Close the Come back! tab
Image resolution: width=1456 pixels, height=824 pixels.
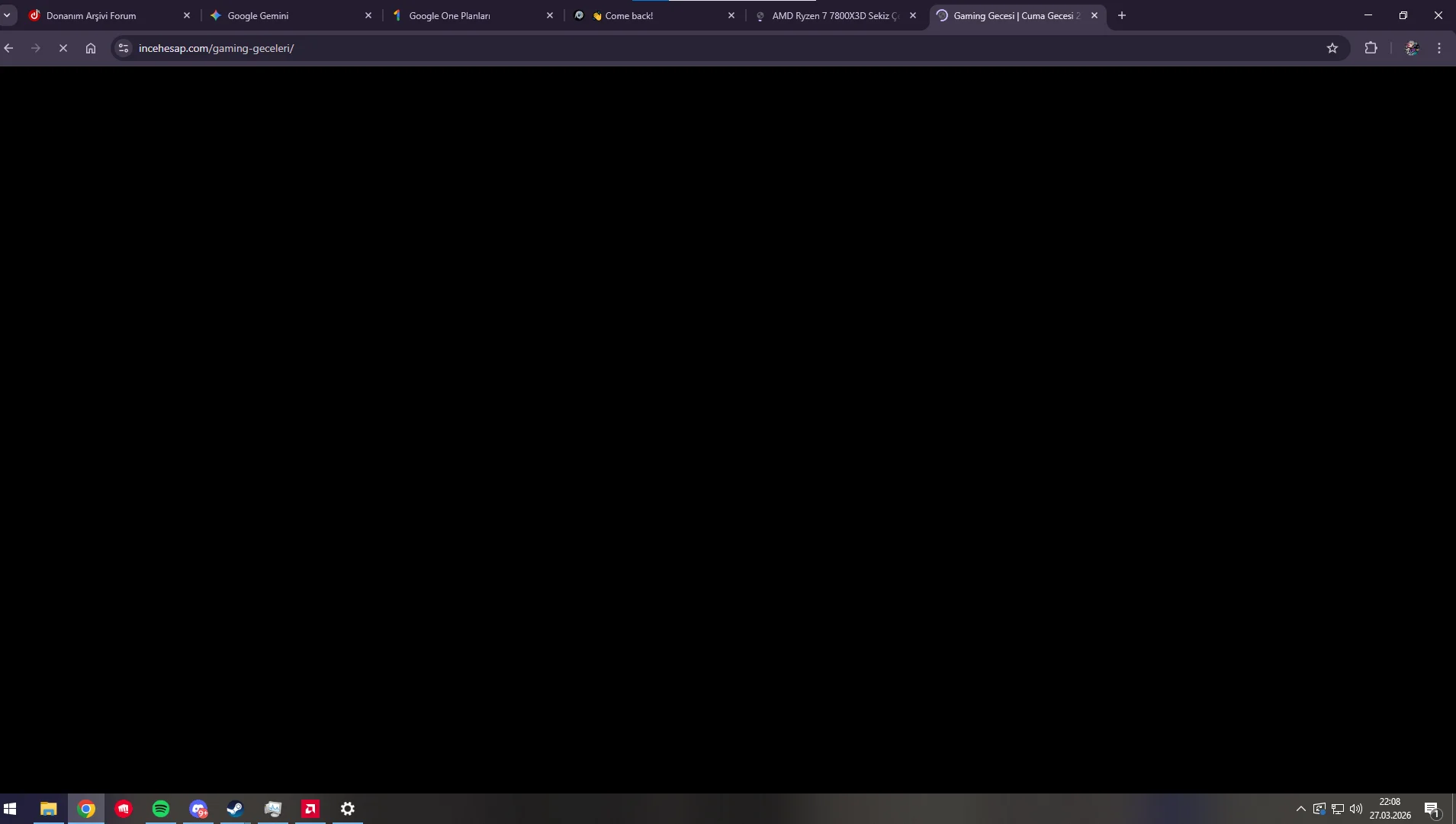tap(731, 15)
